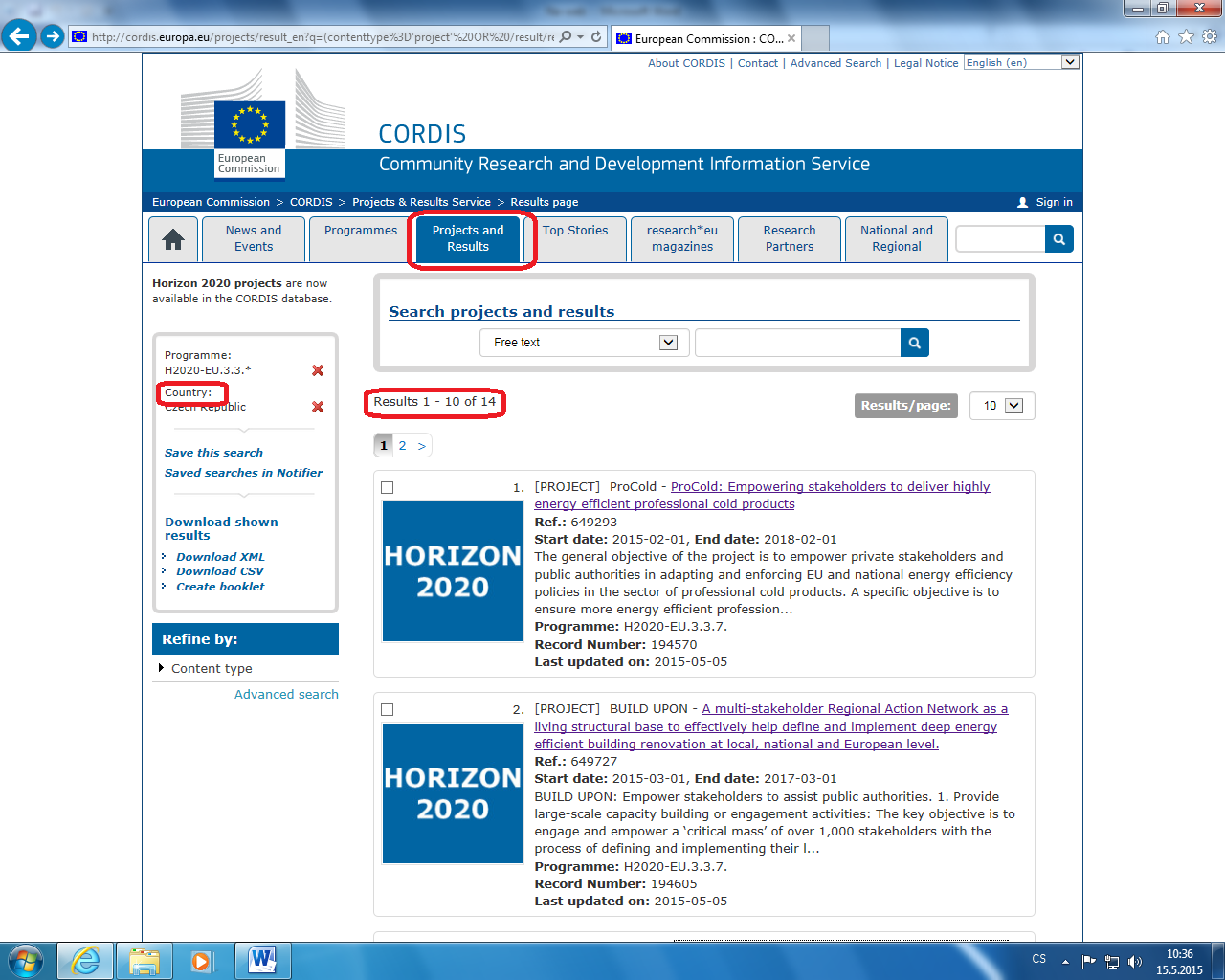1225x980 pixels.
Task: Click Saved searches in Notifier link
Action: coord(243,473)
